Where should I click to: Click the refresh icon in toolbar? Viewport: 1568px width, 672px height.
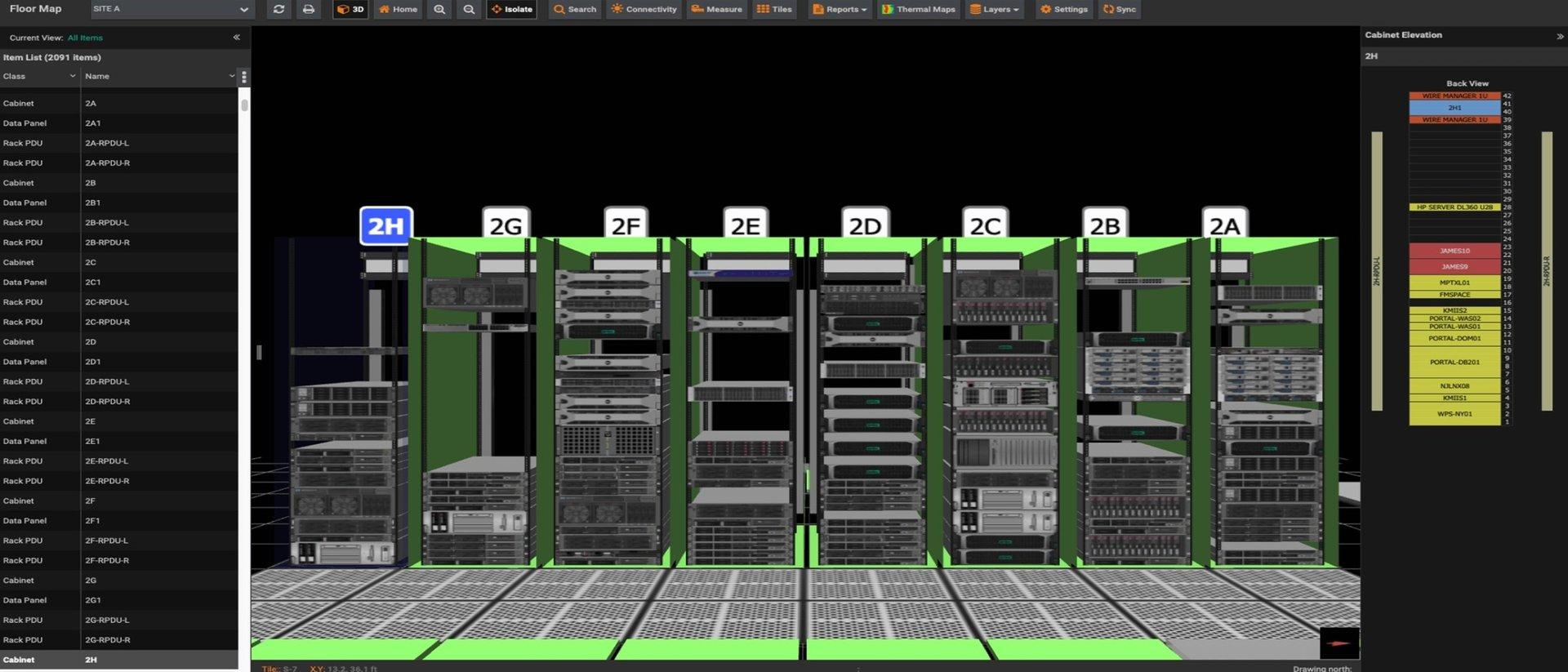pos(278,10)
